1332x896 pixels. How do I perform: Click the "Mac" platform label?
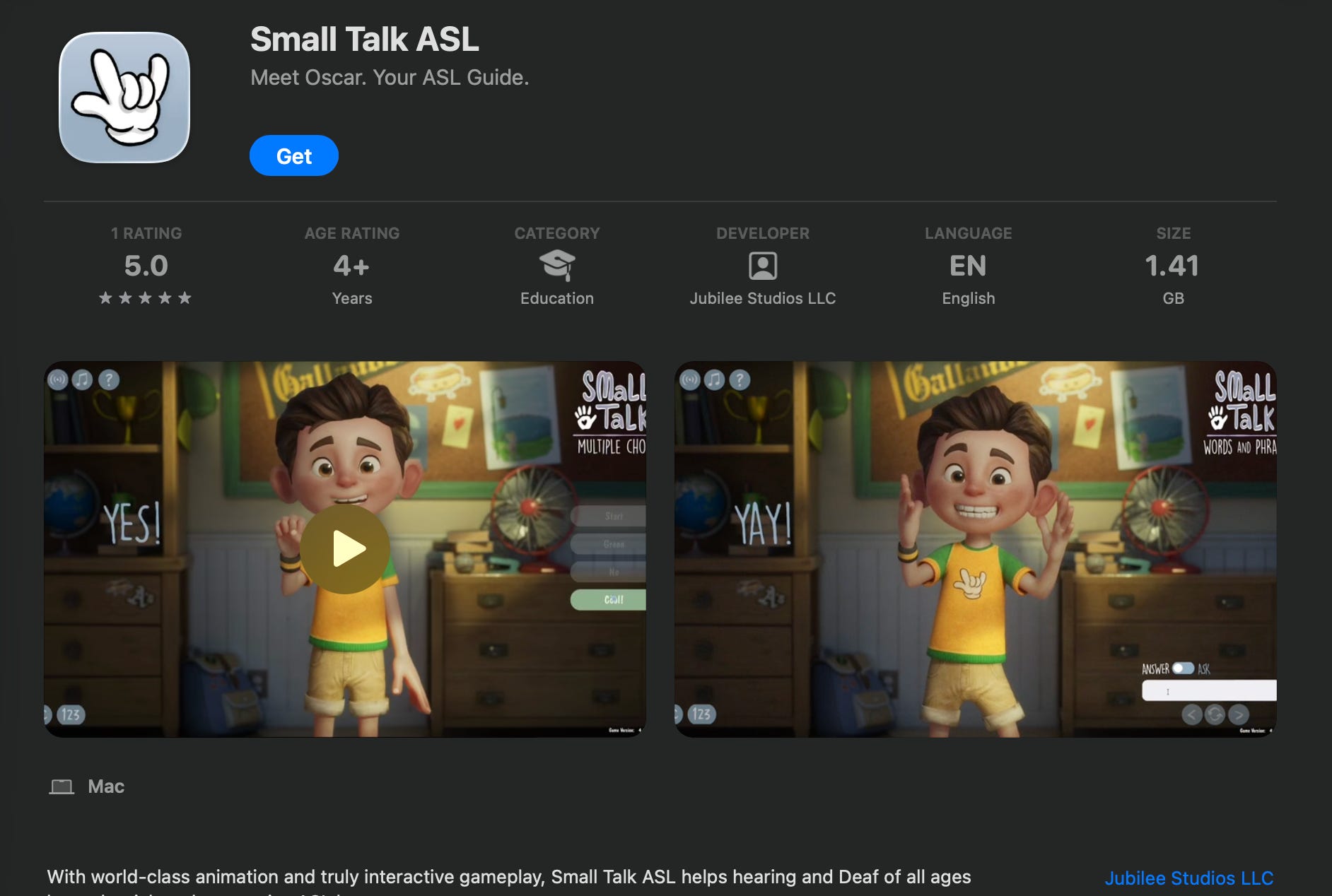point(106,786)
